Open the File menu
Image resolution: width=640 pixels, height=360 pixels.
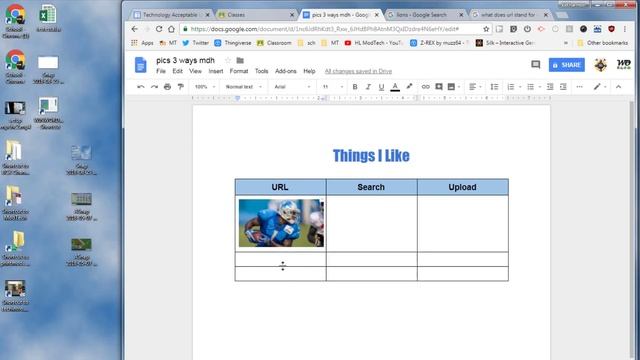coord(161,71)
